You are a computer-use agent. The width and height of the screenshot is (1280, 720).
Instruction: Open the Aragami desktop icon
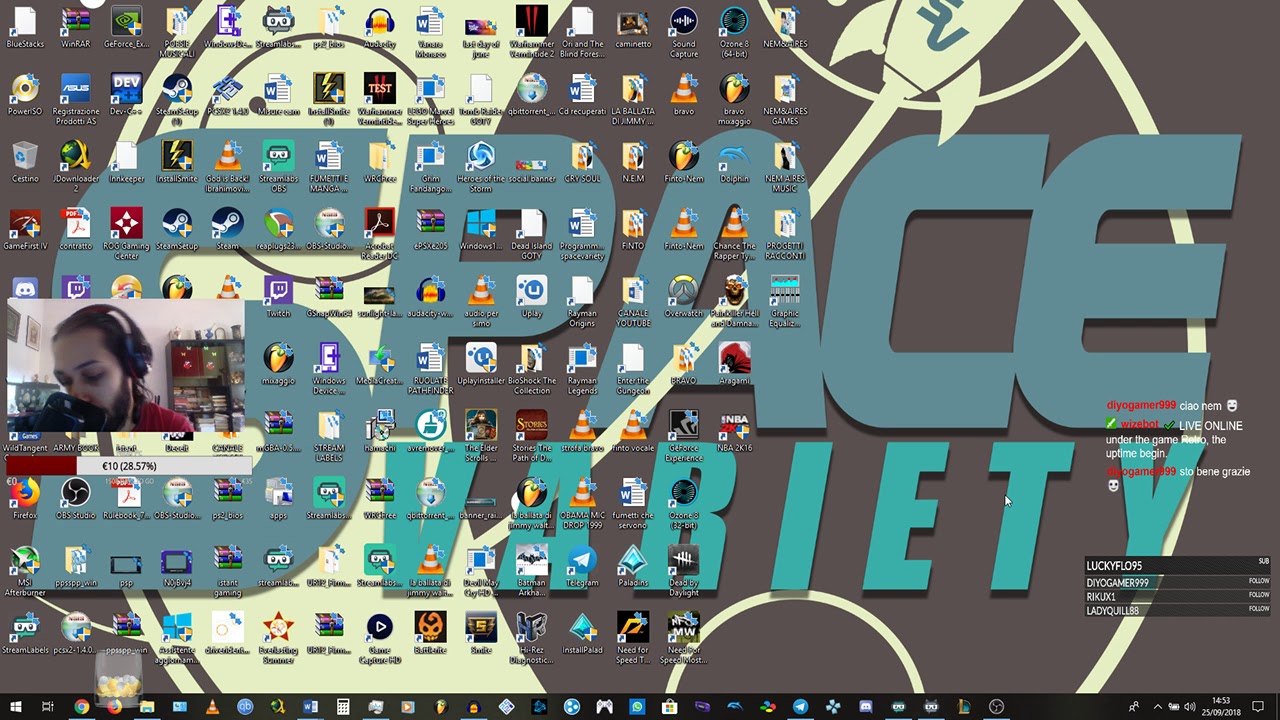734,364
